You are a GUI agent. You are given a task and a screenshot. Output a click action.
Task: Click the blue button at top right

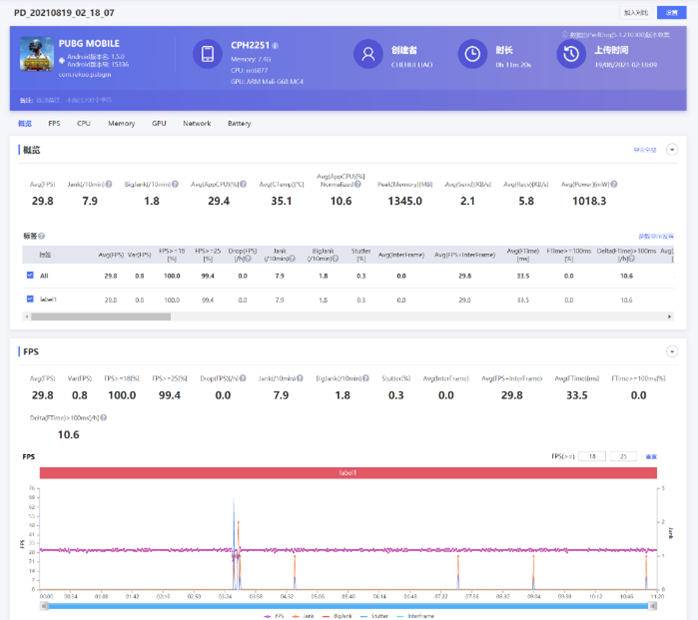(x=672, y=13)
